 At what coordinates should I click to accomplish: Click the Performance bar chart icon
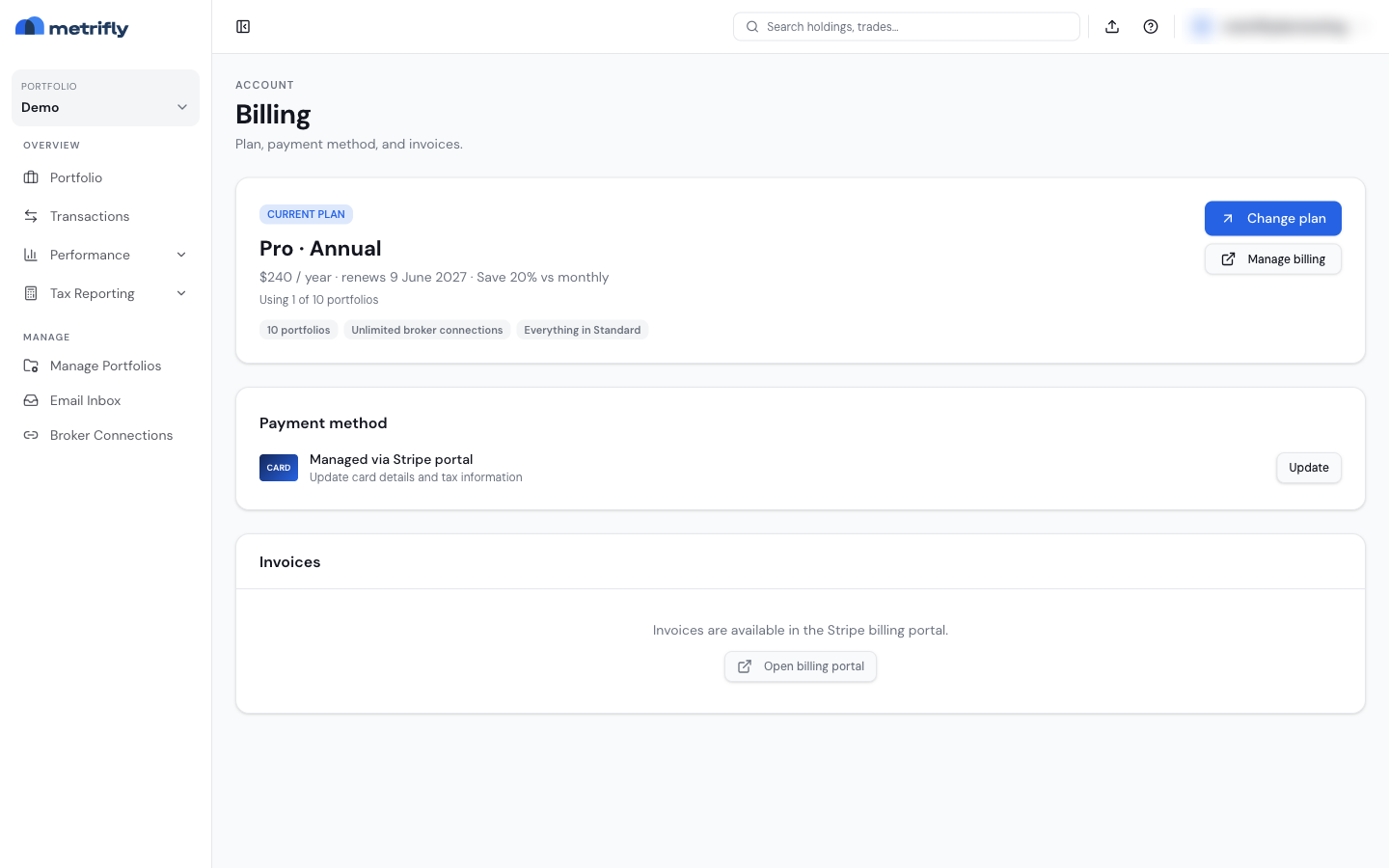tap(31, 255)
